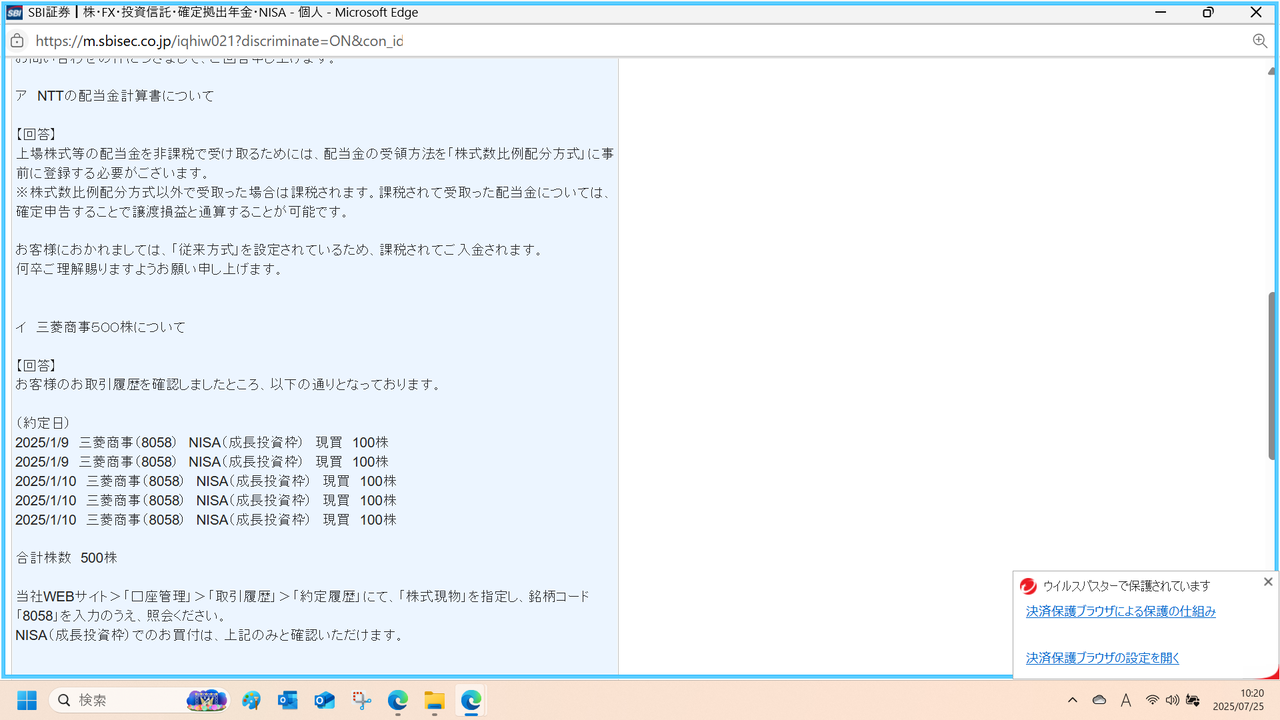Click the heading イ 三菱商事500株について

(100, 327)
